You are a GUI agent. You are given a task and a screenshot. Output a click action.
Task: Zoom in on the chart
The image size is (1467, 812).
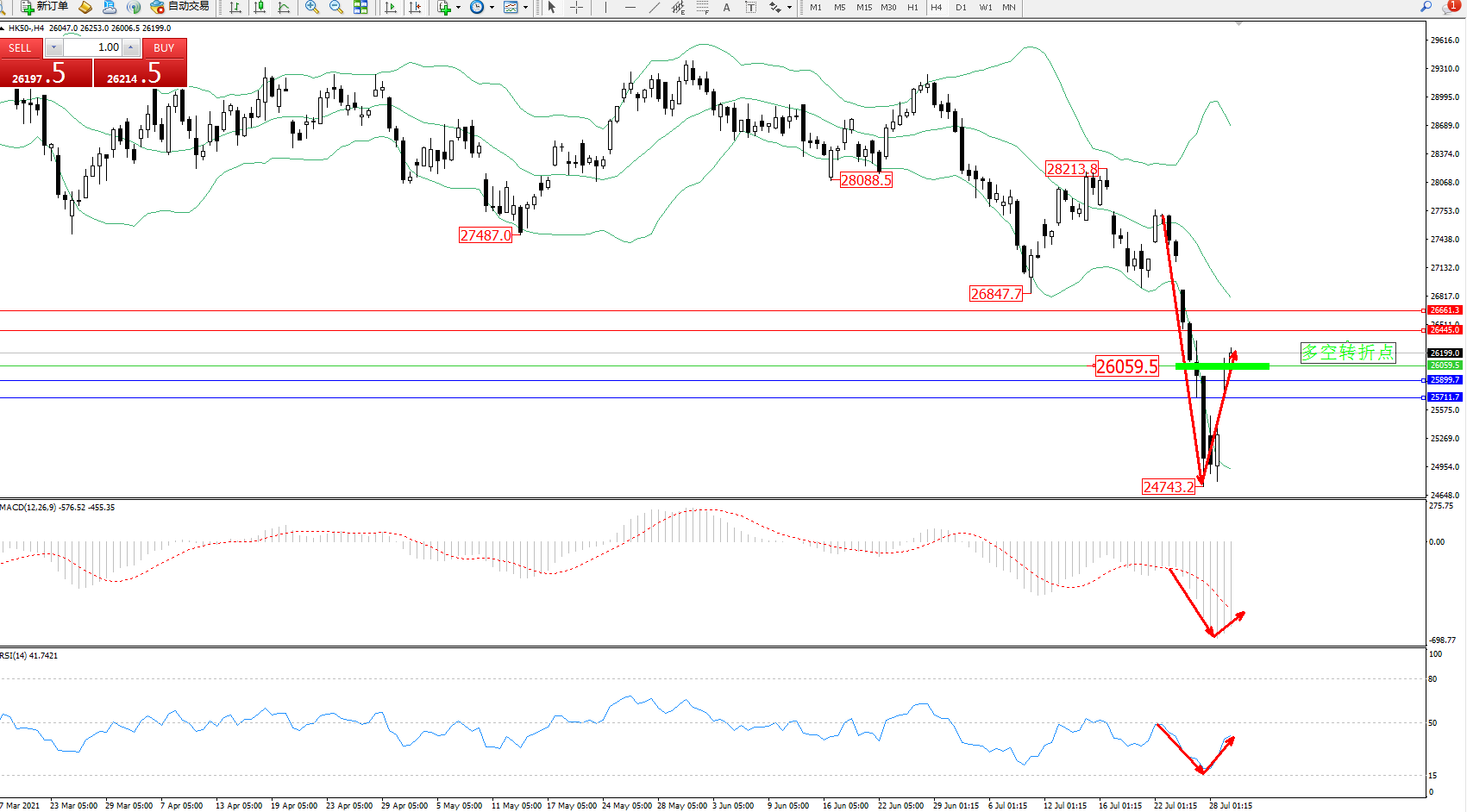[x=312, y=7]
